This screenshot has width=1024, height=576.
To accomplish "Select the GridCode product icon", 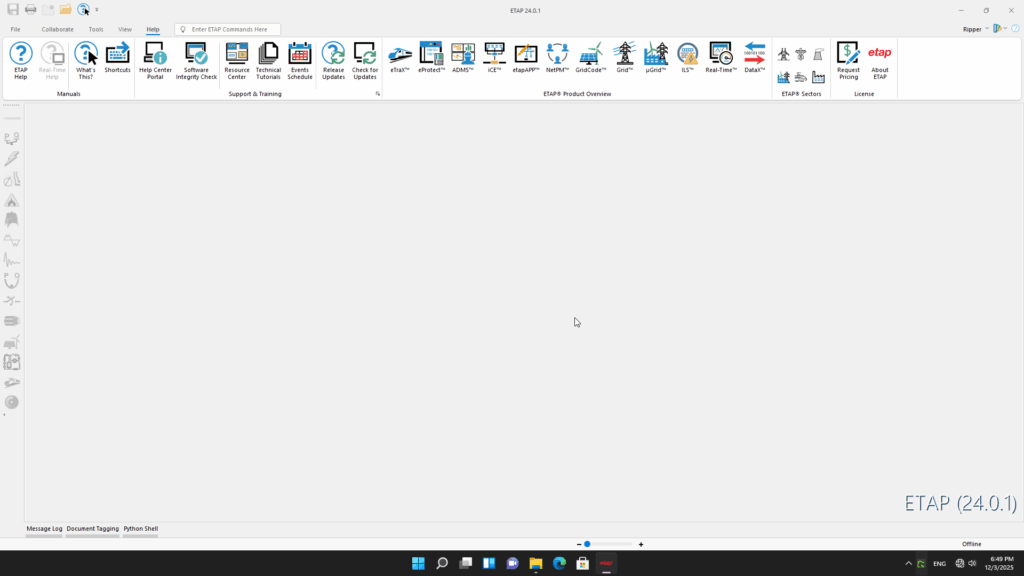I will coord(590,58).
